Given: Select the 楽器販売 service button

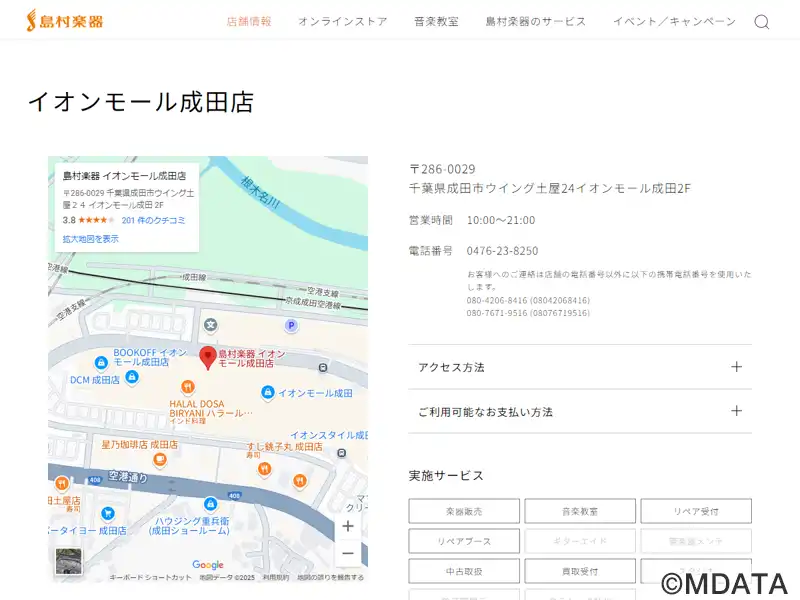Looking at the screenshot, I should click(464, 511).
